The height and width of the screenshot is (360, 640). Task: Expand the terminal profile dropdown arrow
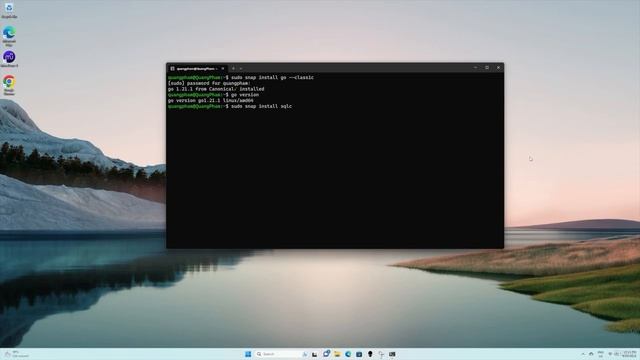[x=241, y=69]
